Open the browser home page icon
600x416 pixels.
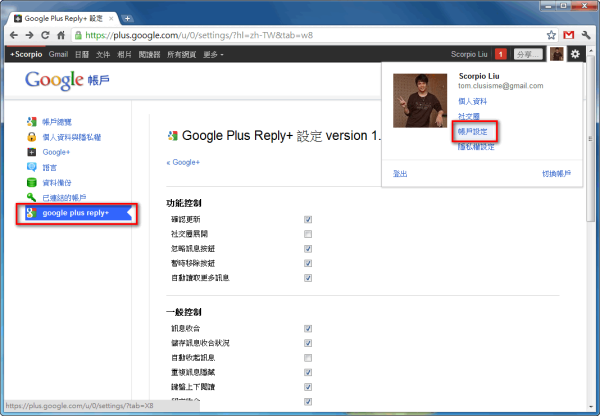pos(61,35)
